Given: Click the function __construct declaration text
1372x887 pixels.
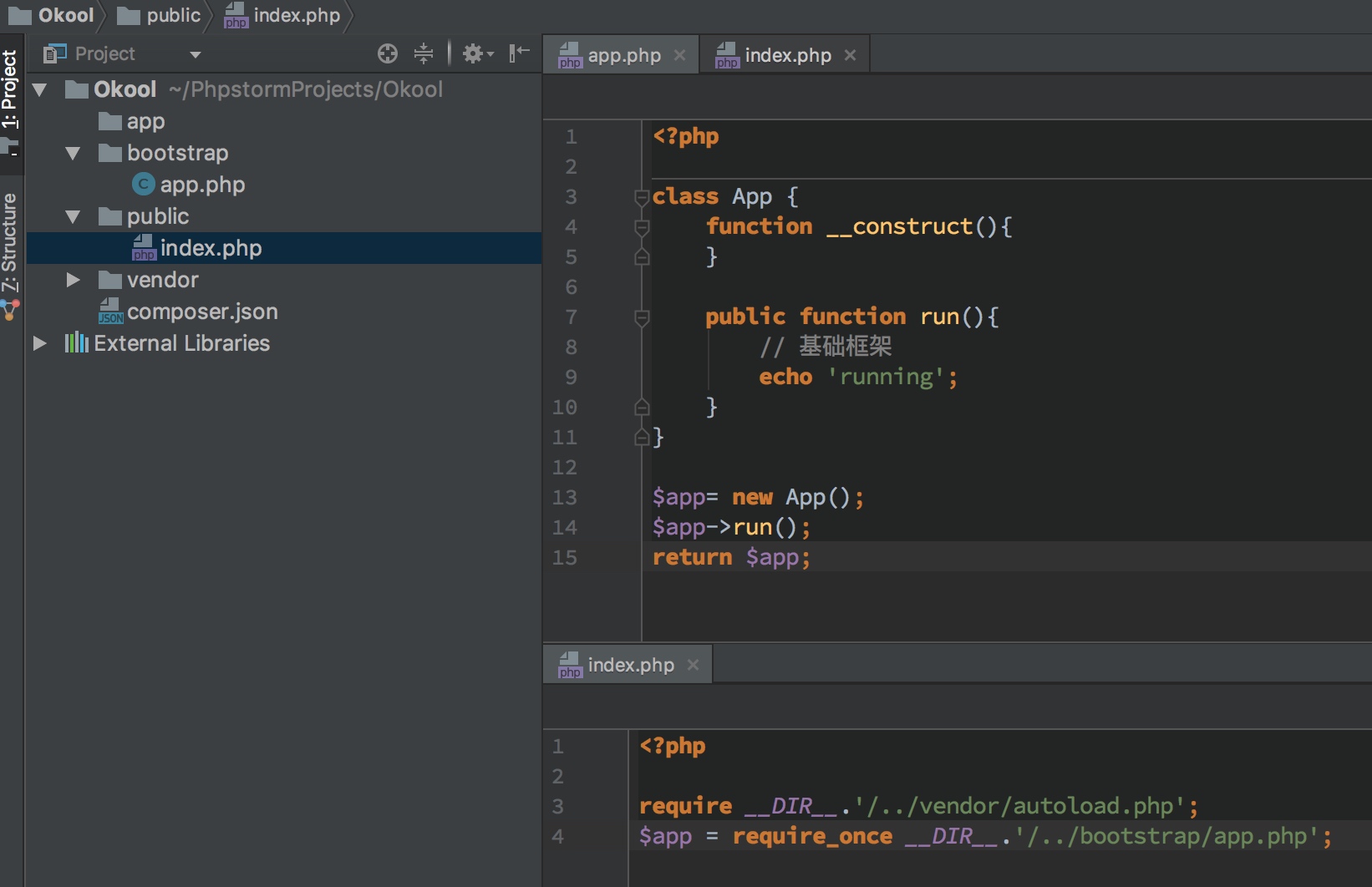Looking at the screenshot, I should click(859, 226).
